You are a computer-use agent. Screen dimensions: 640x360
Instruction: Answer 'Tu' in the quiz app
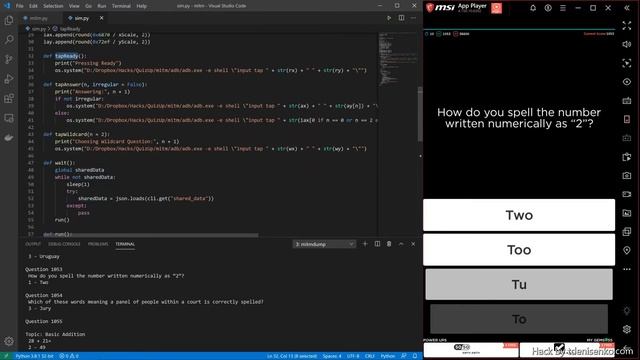[519, 284]
